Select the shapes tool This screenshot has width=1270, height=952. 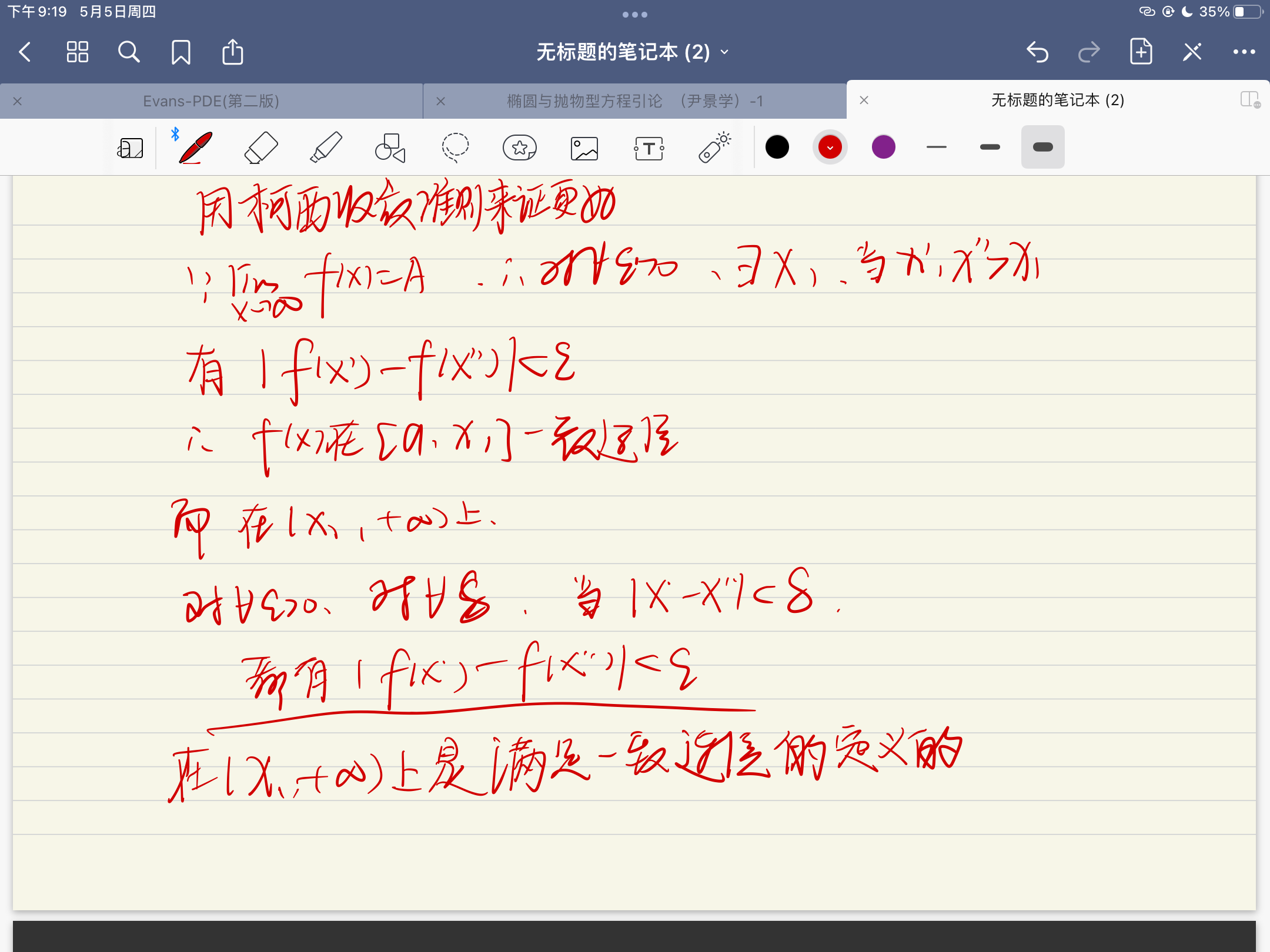[x=390, y=148]
